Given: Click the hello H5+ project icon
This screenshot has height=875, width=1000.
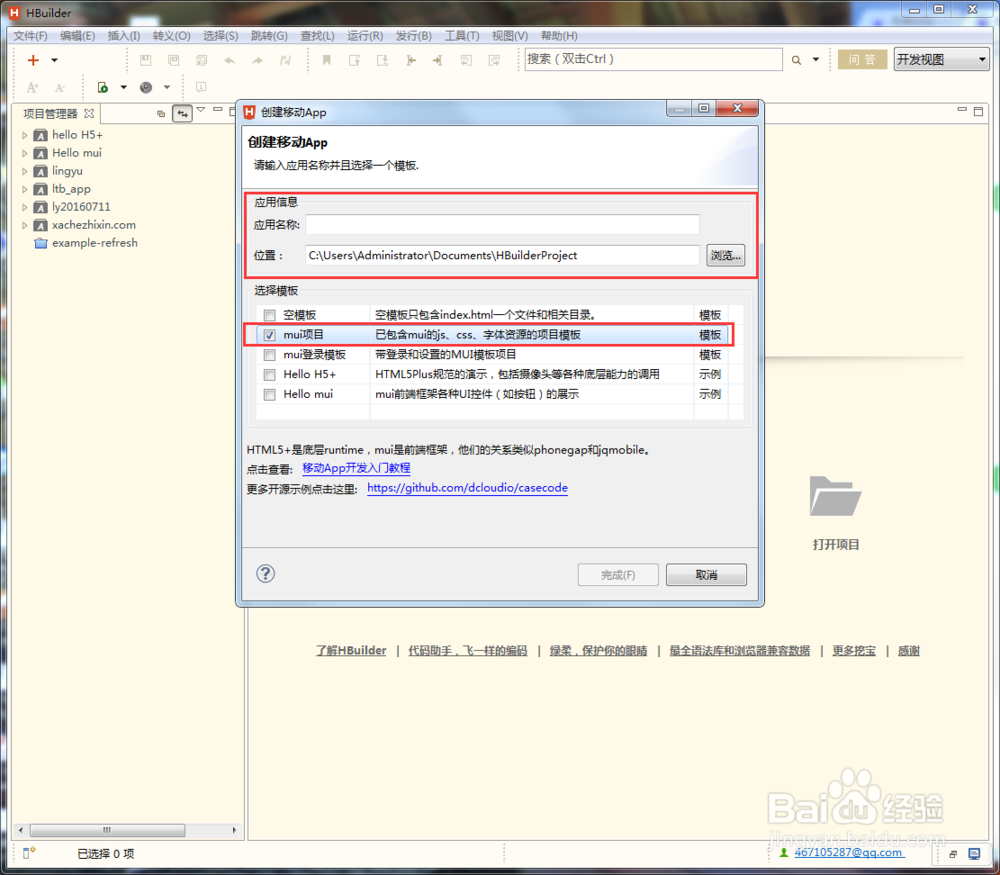Looking at the screenshot, I should point(41,135).
